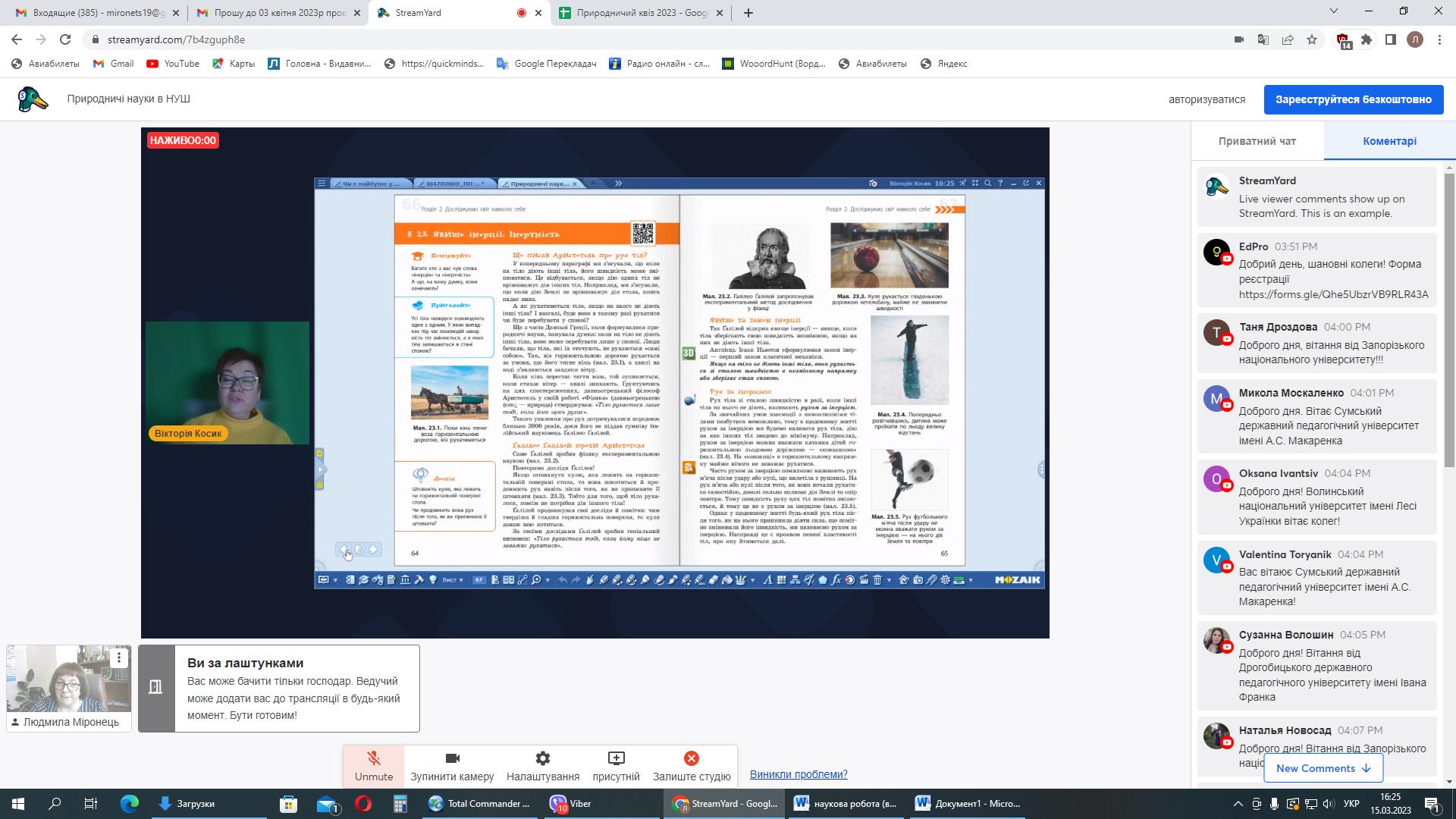Open options menu on Людмила Міронець thumbnail
The width and height of the screenshot is (1456, 819).
coord(119,657)
